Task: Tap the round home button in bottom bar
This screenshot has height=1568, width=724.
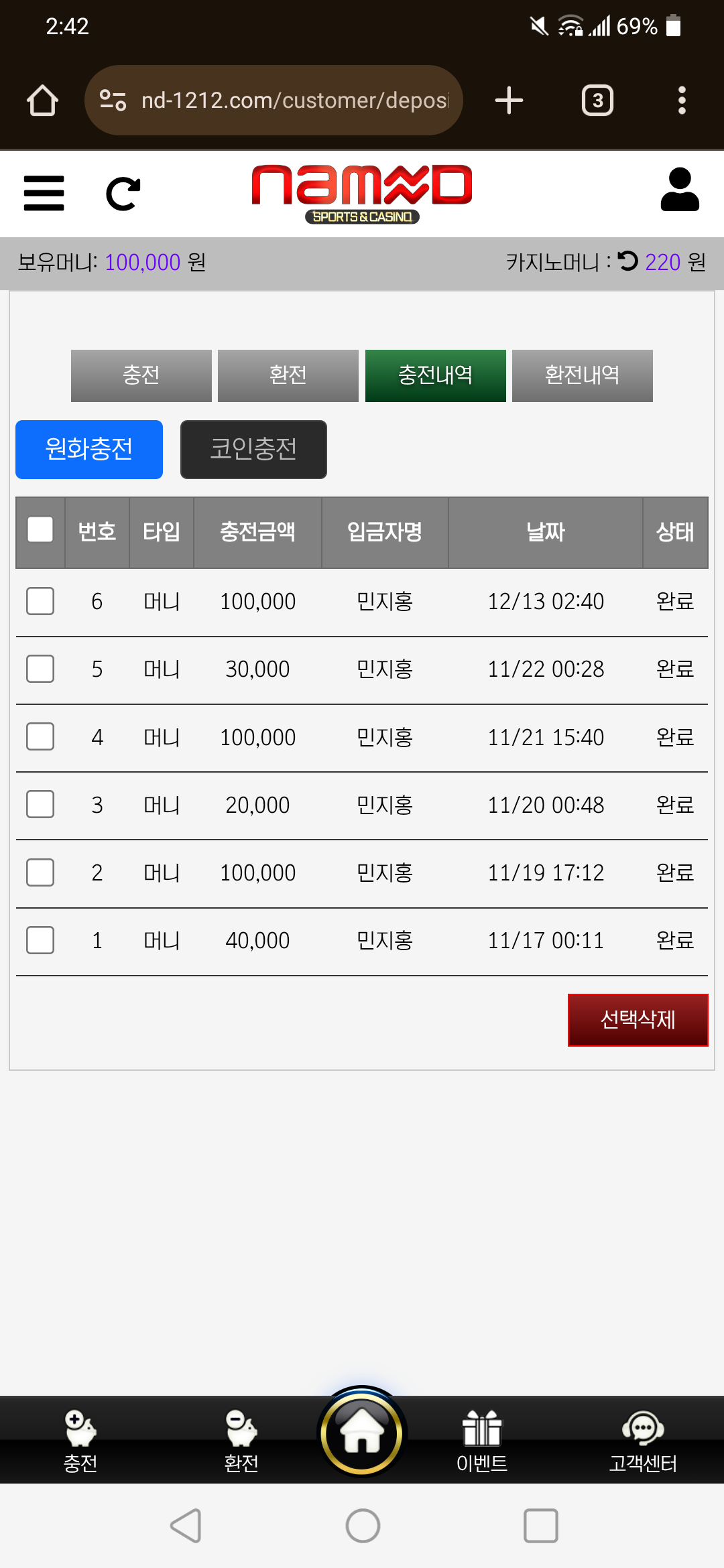Action: [x=362, y=1433]
